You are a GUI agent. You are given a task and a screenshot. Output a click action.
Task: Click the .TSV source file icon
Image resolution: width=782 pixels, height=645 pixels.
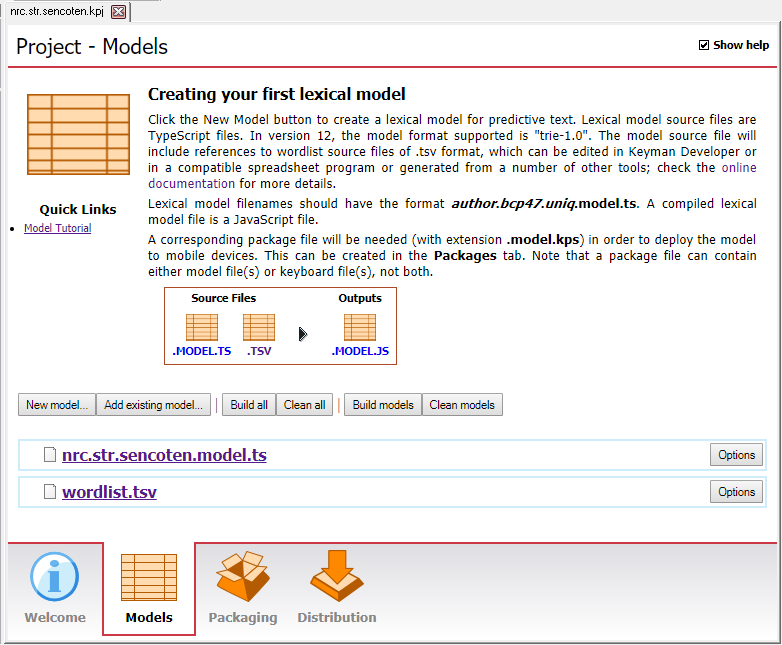pos(259,327)
